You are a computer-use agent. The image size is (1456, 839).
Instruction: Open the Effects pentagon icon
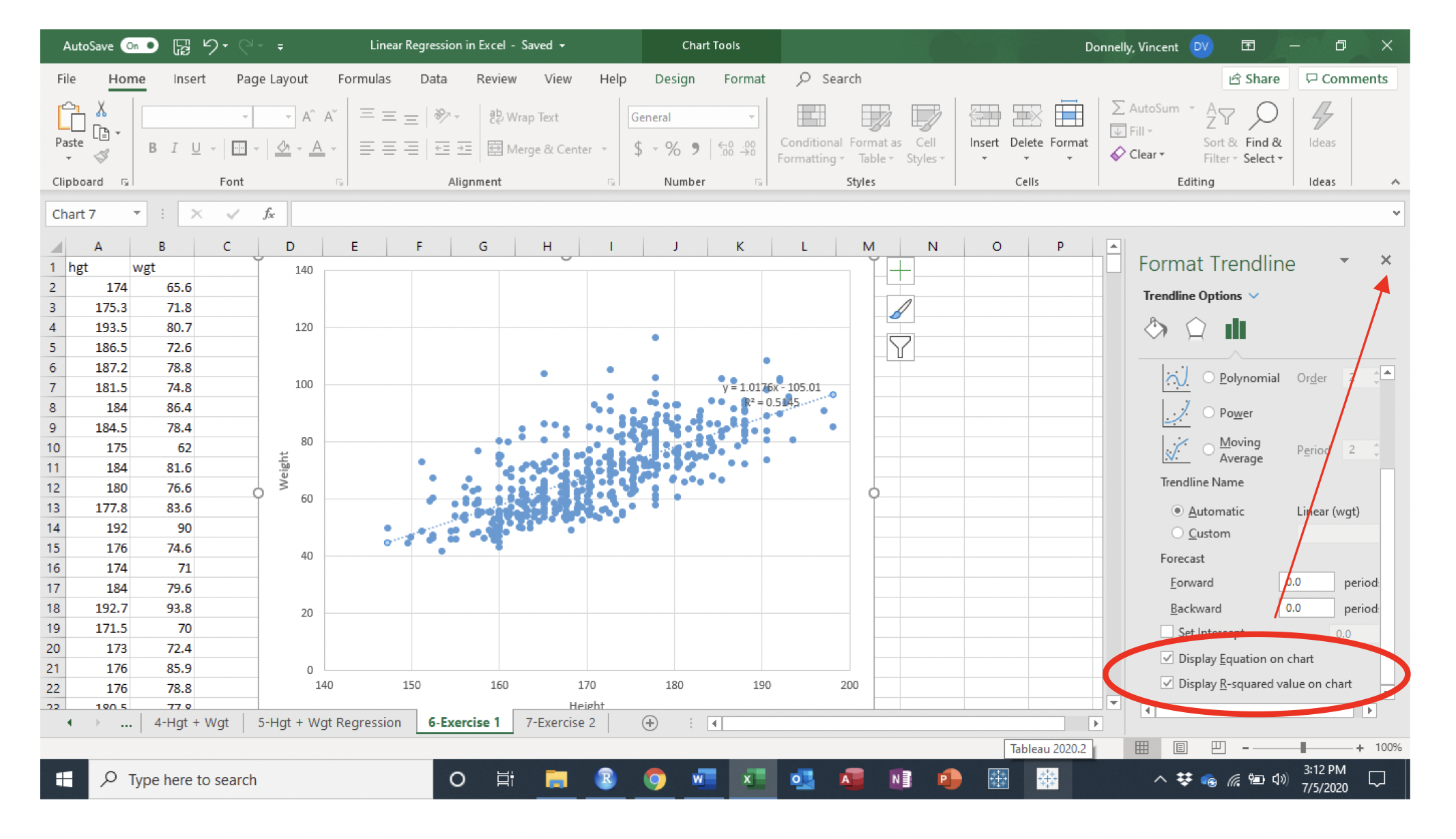[x=1195, y=329]
